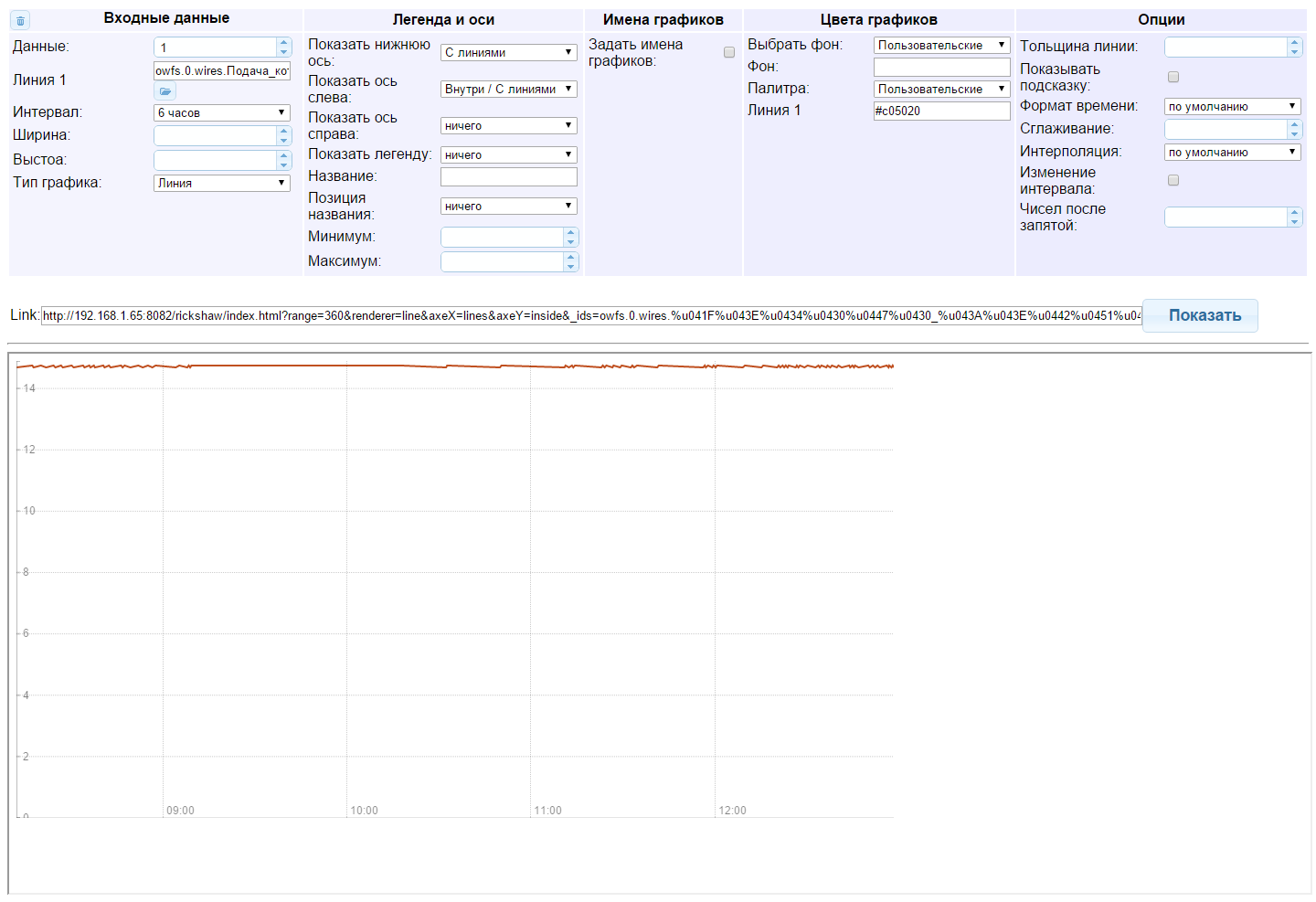1316x902 pixels.
Task: Focus the Link URL input field
Action: tap(591, 315)
